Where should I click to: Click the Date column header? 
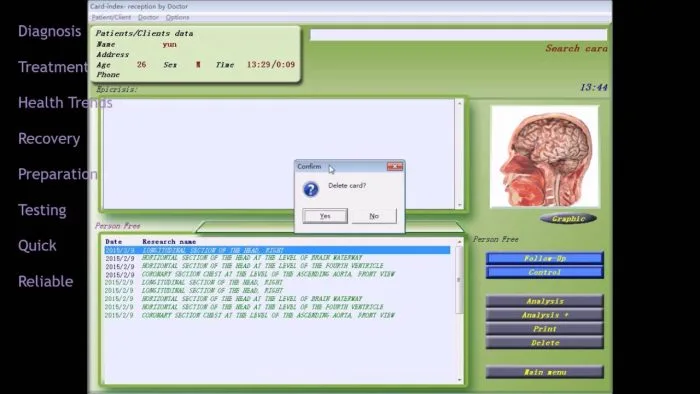[114, 241]
